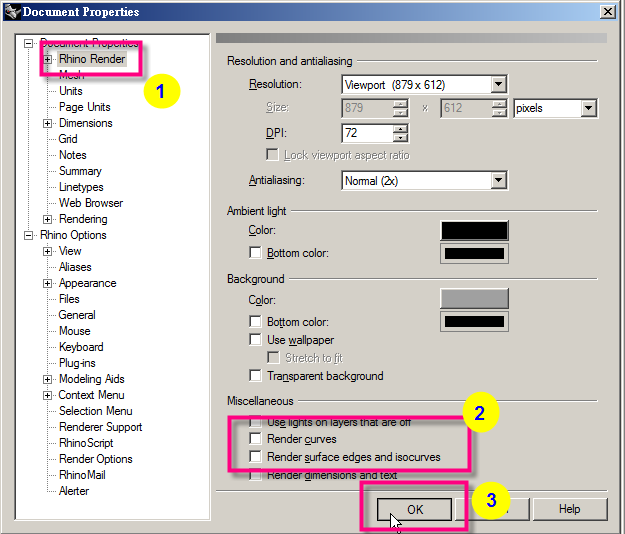The image size is (625, 534).
Task: Enable the Render curves checkbox
Action: click(255, 438)
